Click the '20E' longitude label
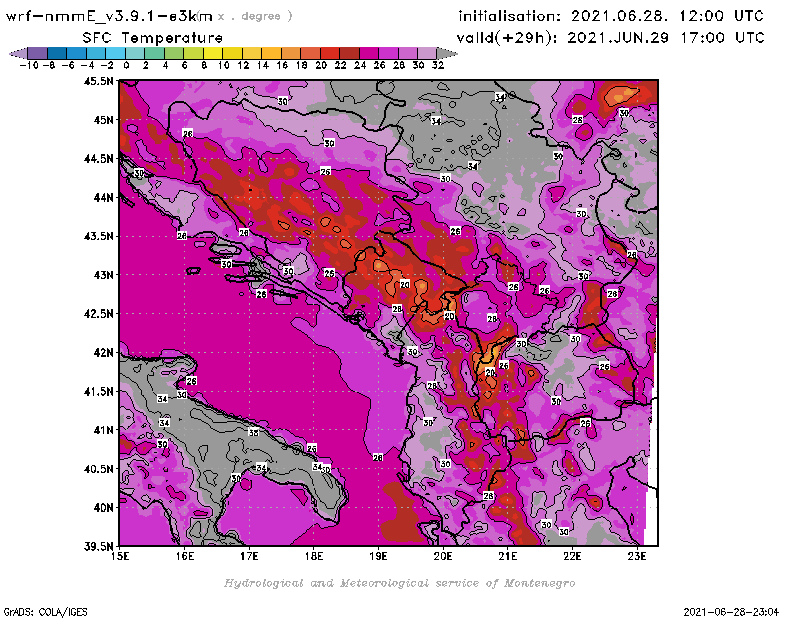 point(443,556)
